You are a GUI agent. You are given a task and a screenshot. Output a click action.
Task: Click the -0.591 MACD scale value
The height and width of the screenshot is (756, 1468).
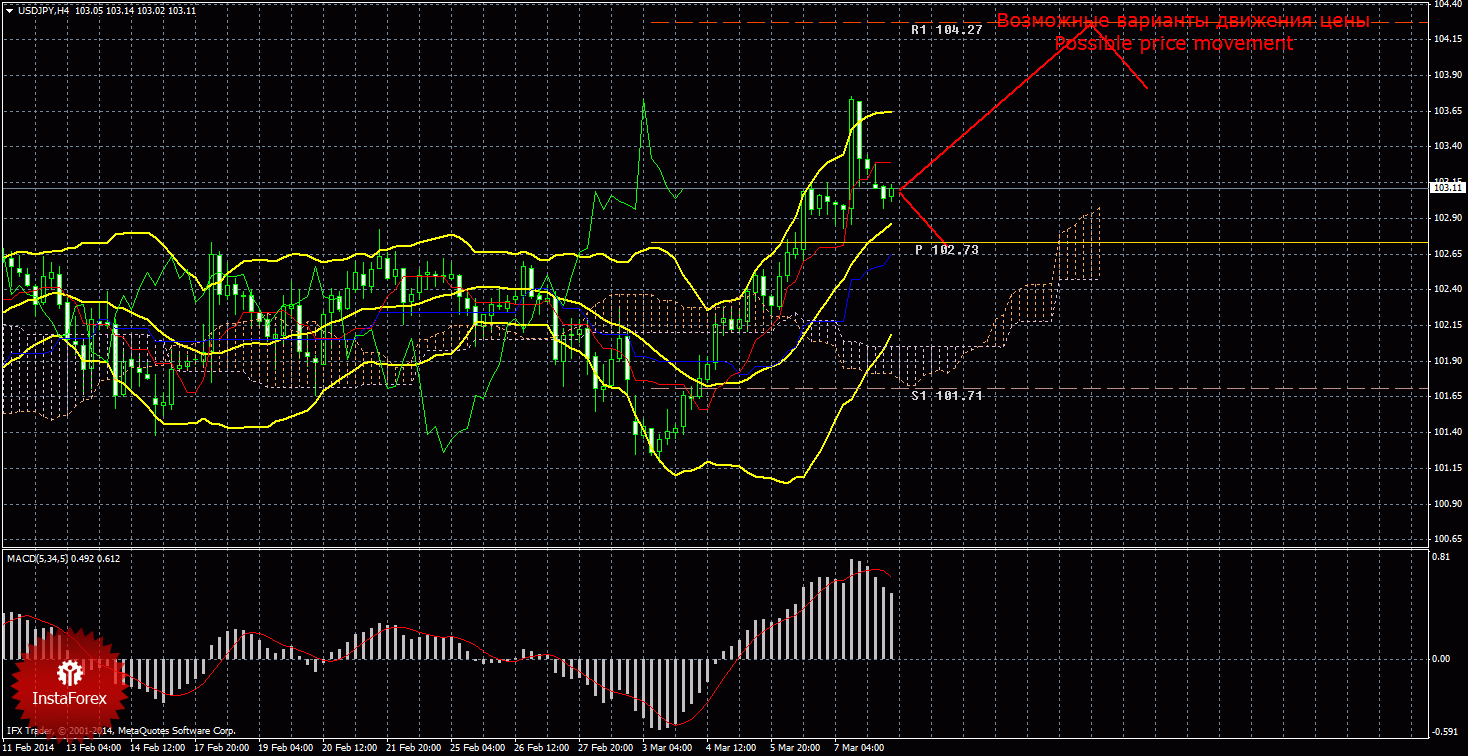coord(1445,734)
